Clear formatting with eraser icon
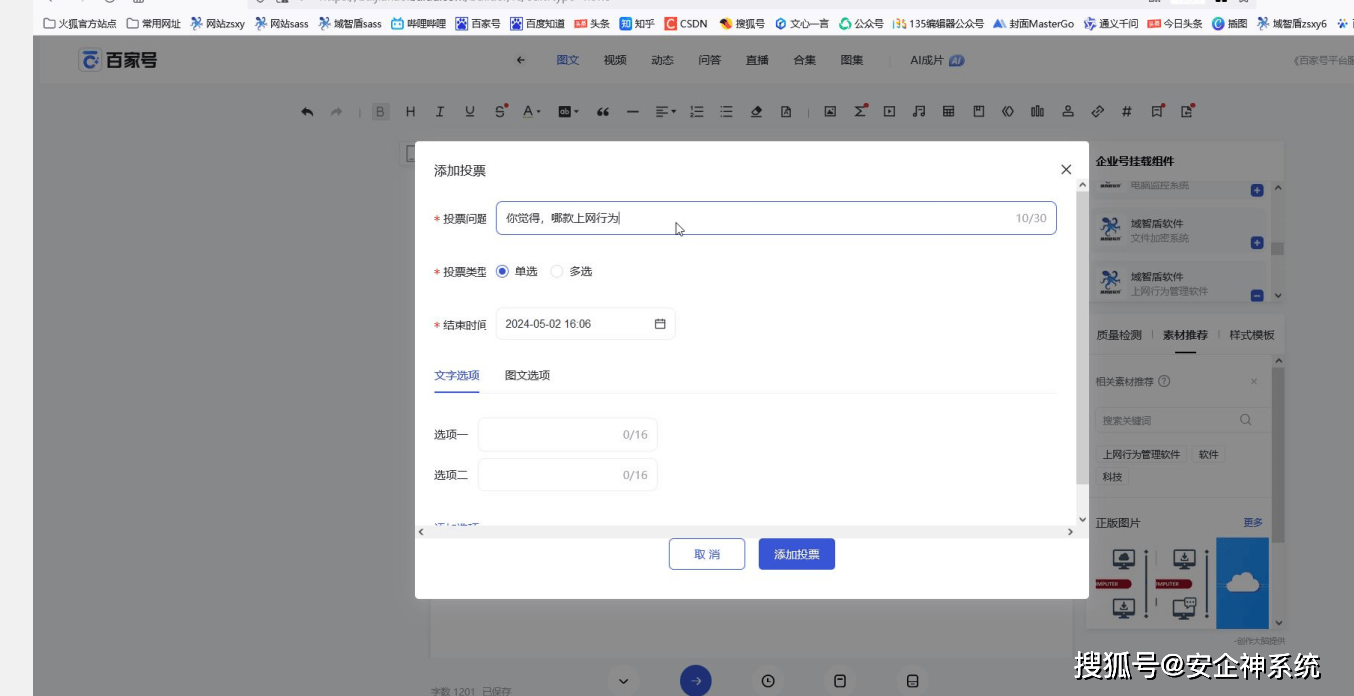The image size is (1354, 696). (756, 112)
